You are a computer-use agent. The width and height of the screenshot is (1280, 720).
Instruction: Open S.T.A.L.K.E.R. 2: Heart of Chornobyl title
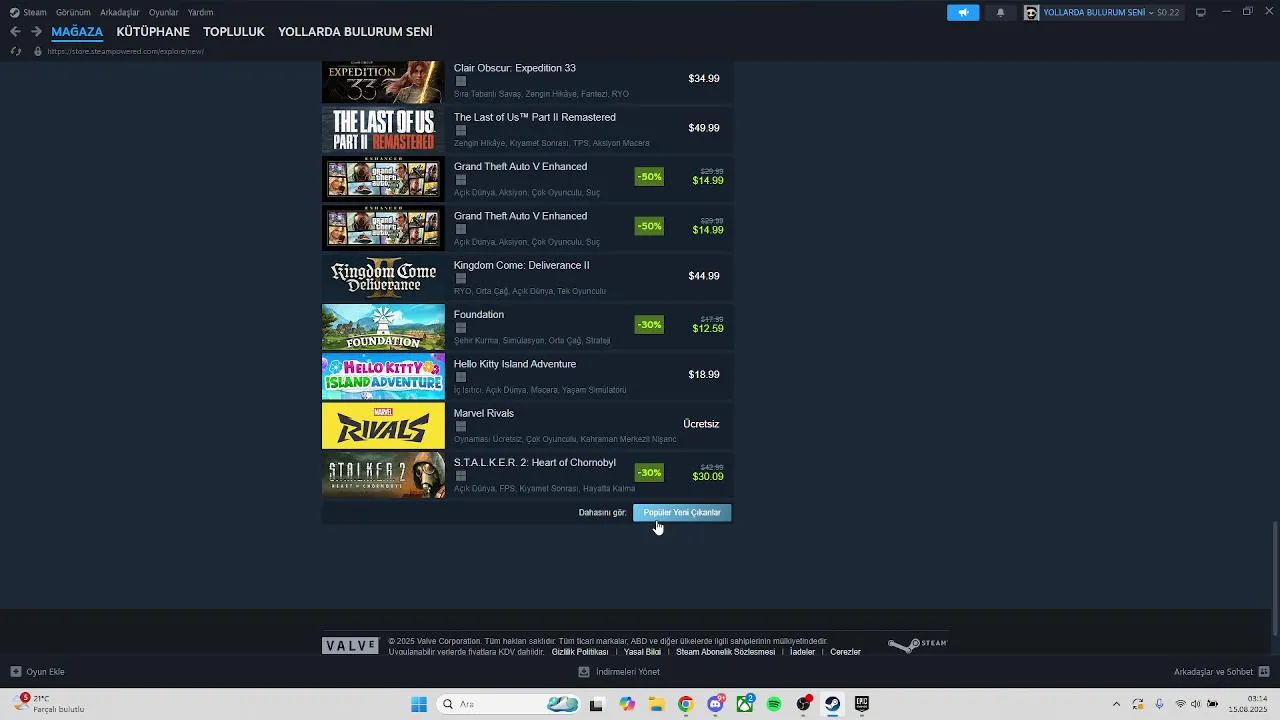[x=535, y=463]
